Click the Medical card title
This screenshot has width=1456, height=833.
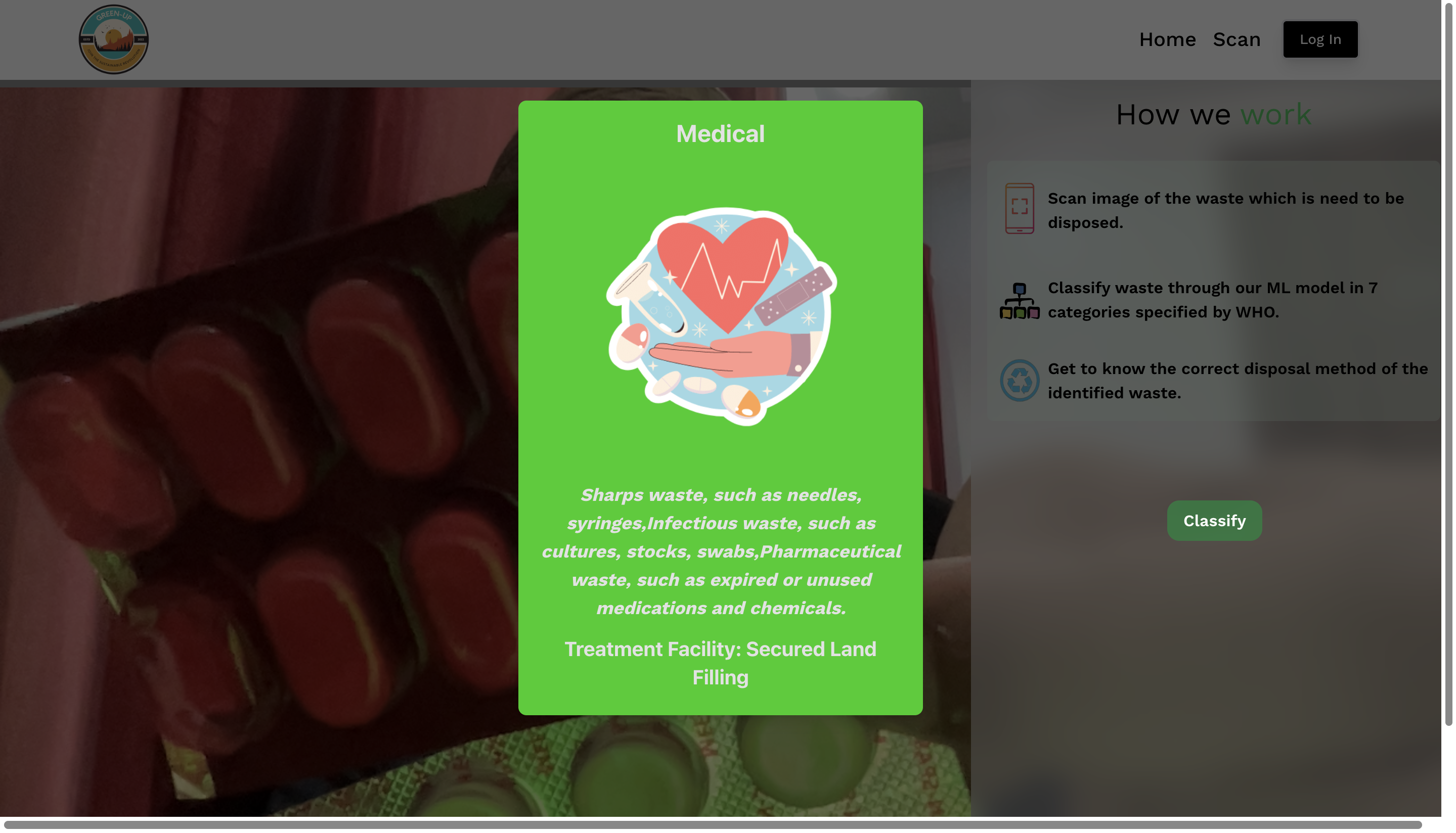[x=720, y=134]
